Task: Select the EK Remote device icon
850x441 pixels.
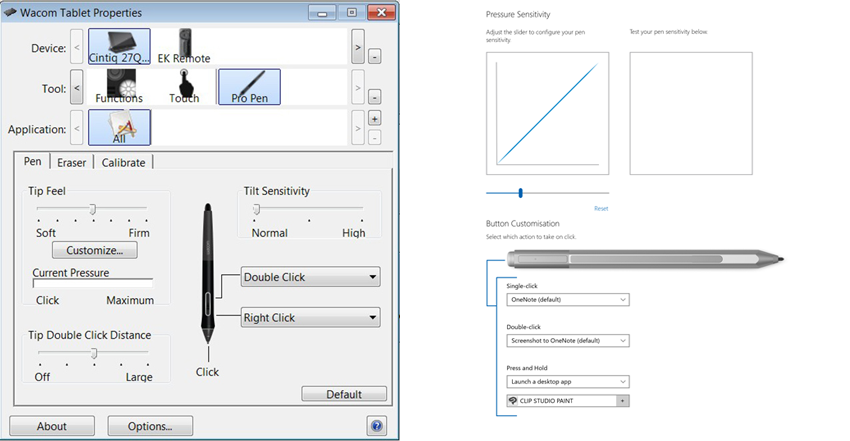Action: [x=184, y=47]
